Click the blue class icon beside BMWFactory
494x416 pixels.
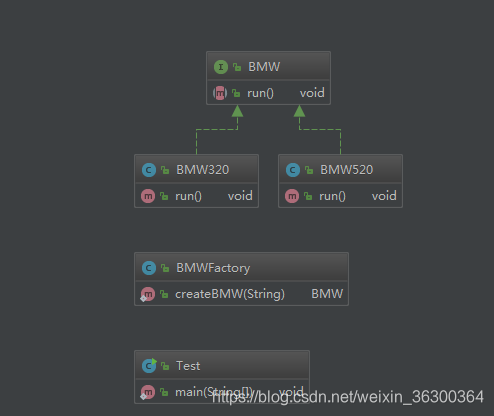click(x=149, y=268)
